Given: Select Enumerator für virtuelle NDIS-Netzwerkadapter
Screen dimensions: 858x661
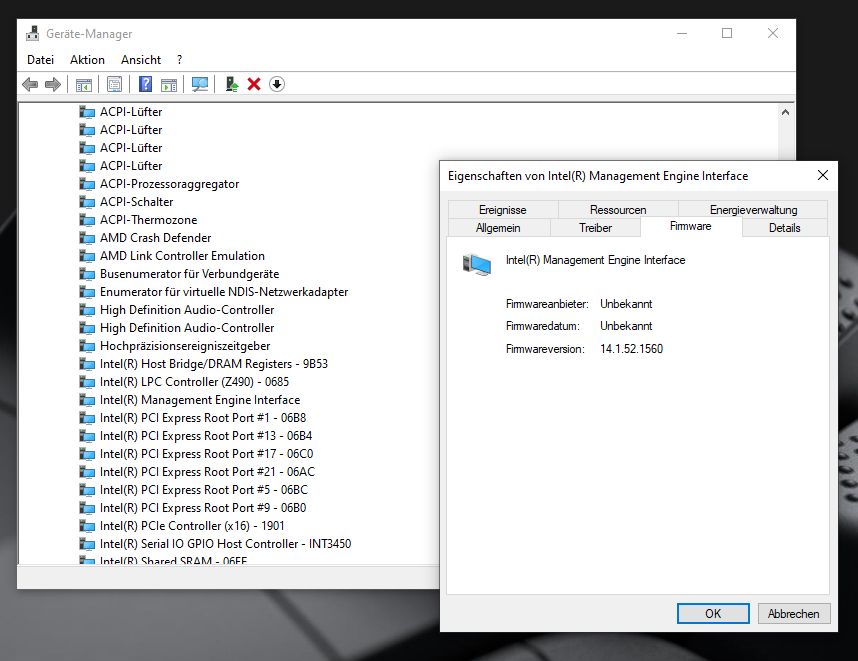Looking at the screenshot, I should tap(224, 292).
